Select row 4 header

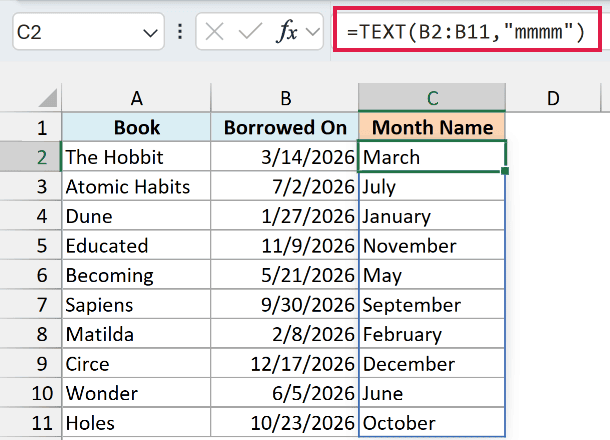[x=31, y=216]
